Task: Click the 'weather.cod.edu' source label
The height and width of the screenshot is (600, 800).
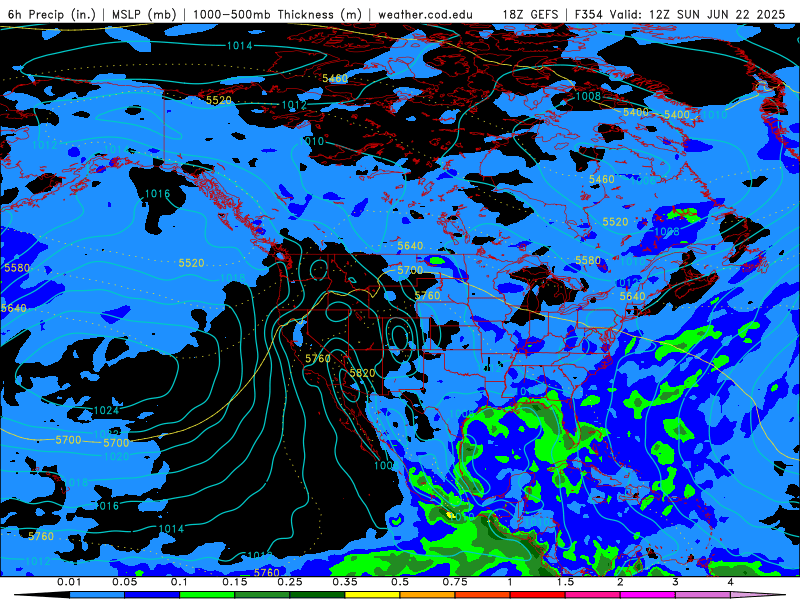Action: [425, 14]
